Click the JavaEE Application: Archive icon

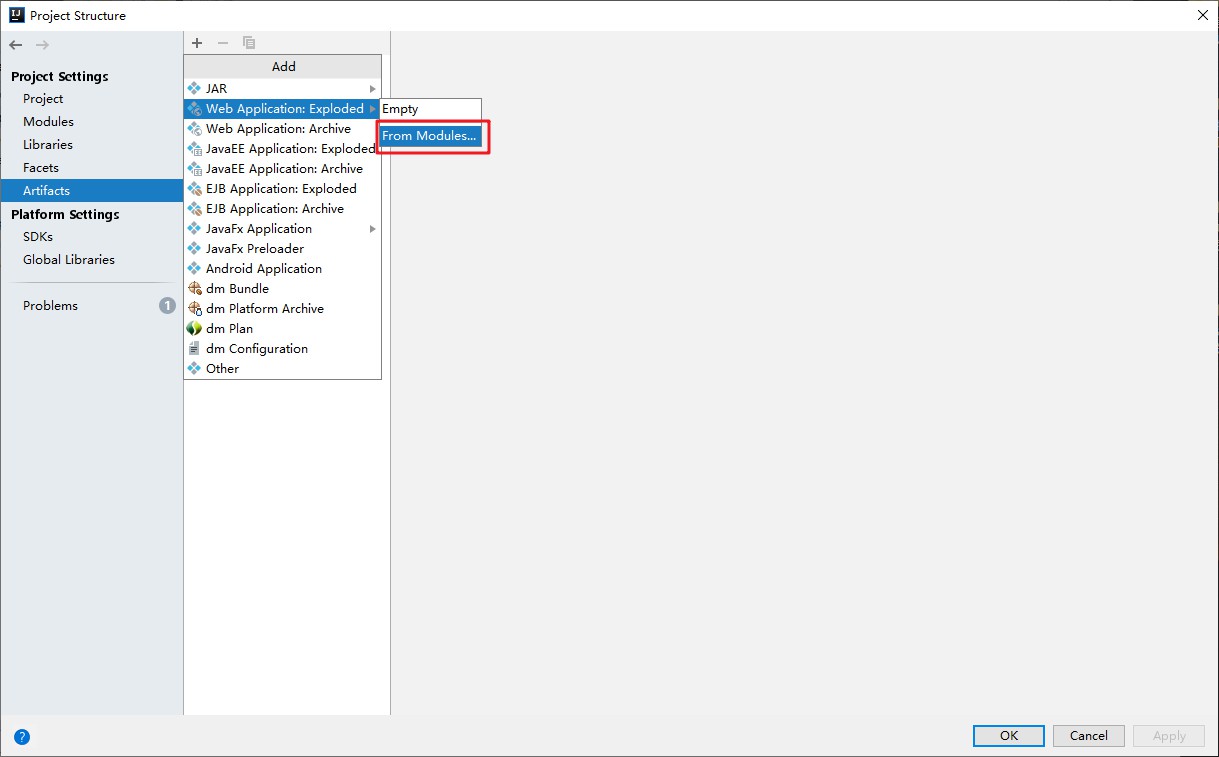[194, 169]
